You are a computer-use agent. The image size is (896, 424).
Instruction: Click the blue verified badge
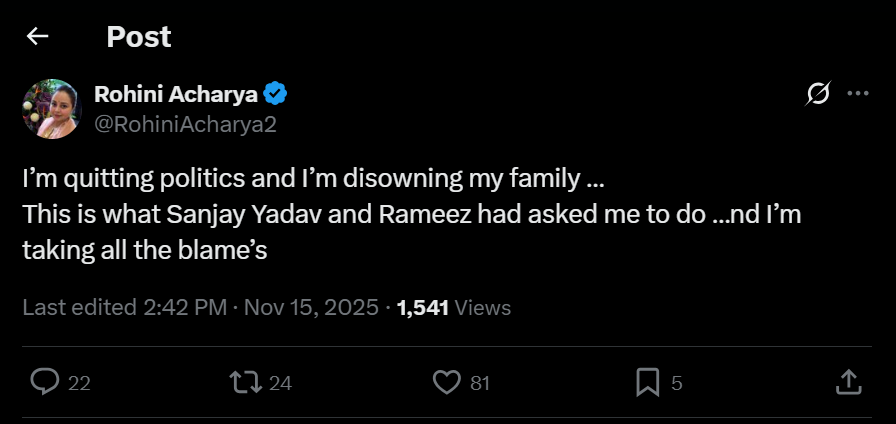(276, 94)
